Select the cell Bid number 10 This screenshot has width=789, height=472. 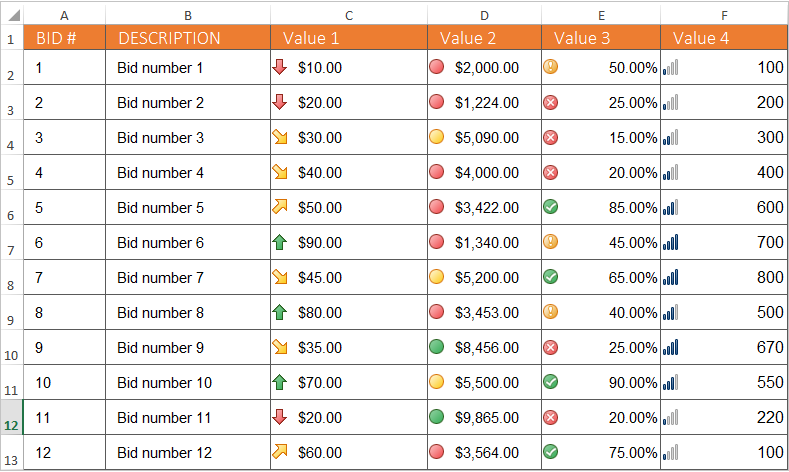click(x=188, y=382)
